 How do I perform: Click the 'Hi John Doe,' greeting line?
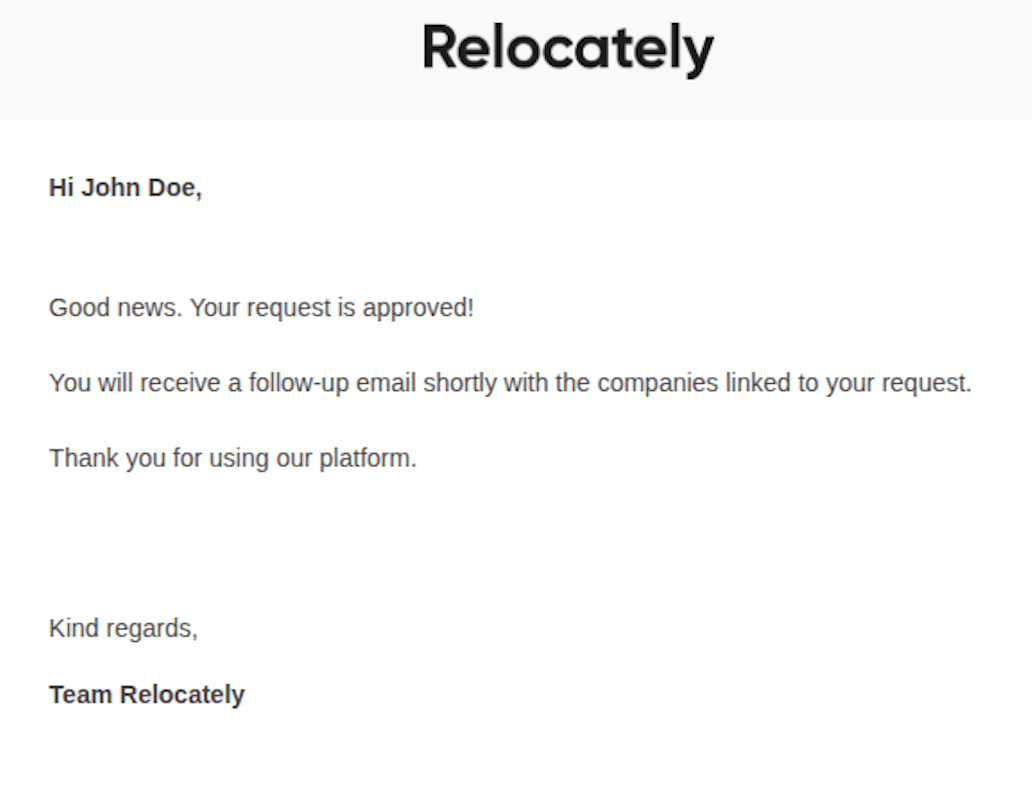125,188
